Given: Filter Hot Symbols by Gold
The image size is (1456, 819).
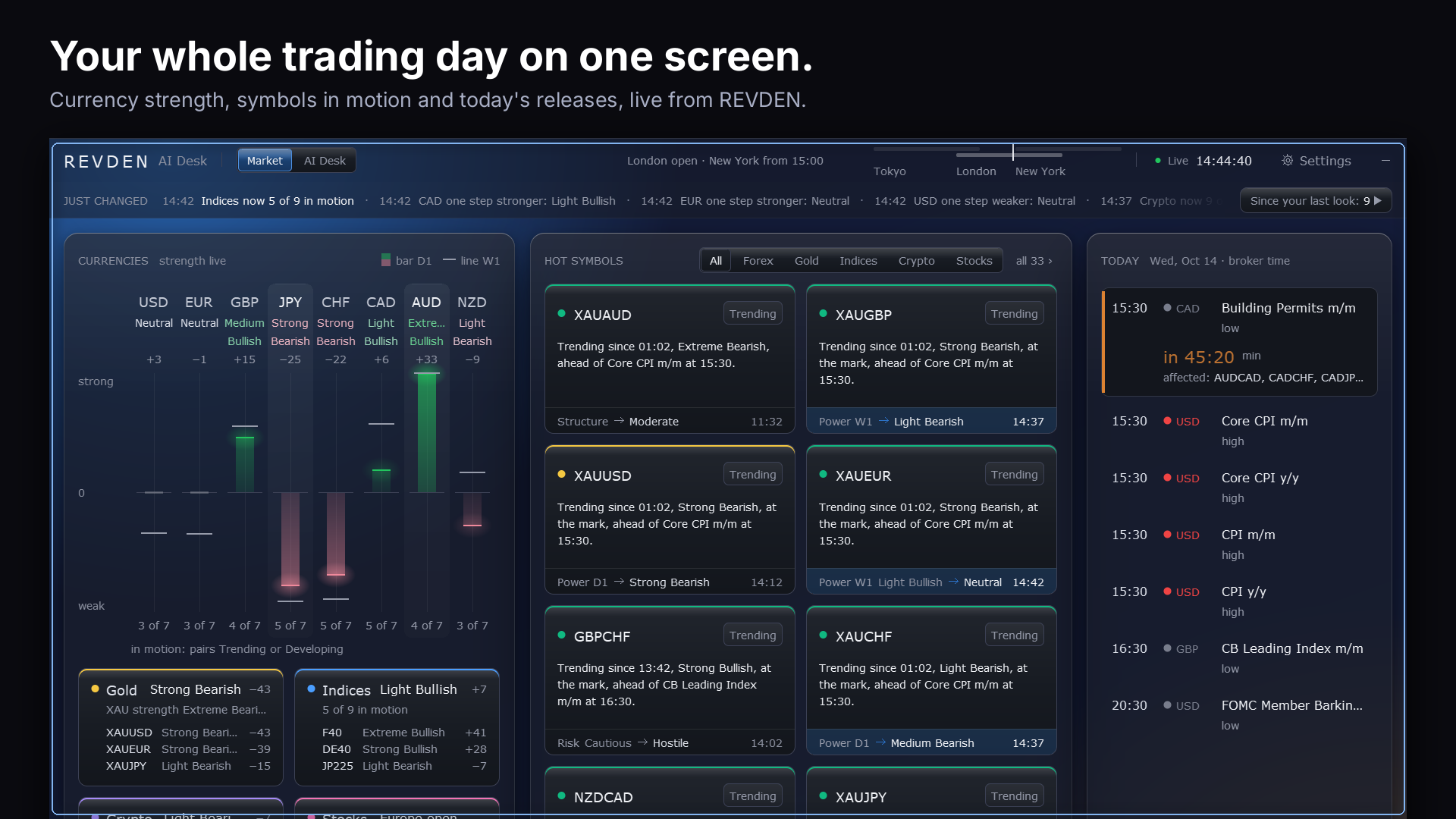Looking at the screenshot, I should (807, 261).
